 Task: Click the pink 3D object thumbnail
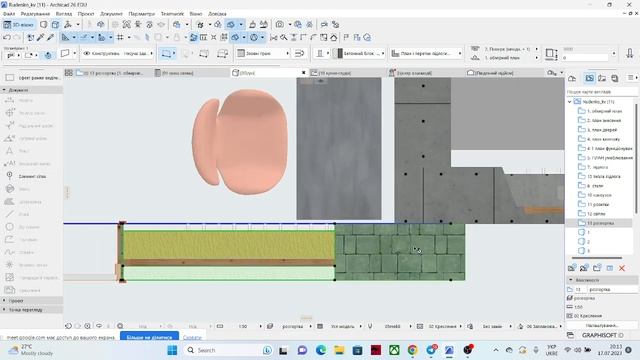click(x=240, y=142)
